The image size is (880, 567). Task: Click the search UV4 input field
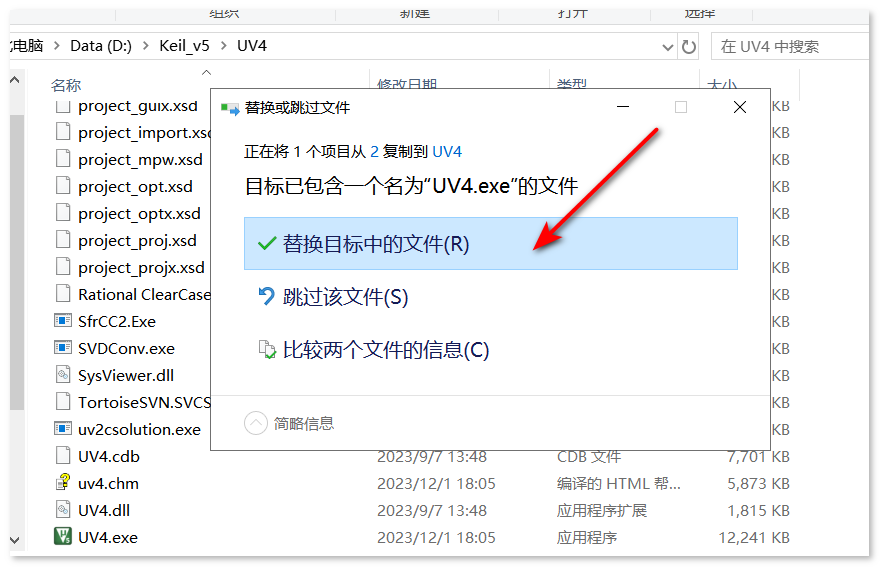790,47
